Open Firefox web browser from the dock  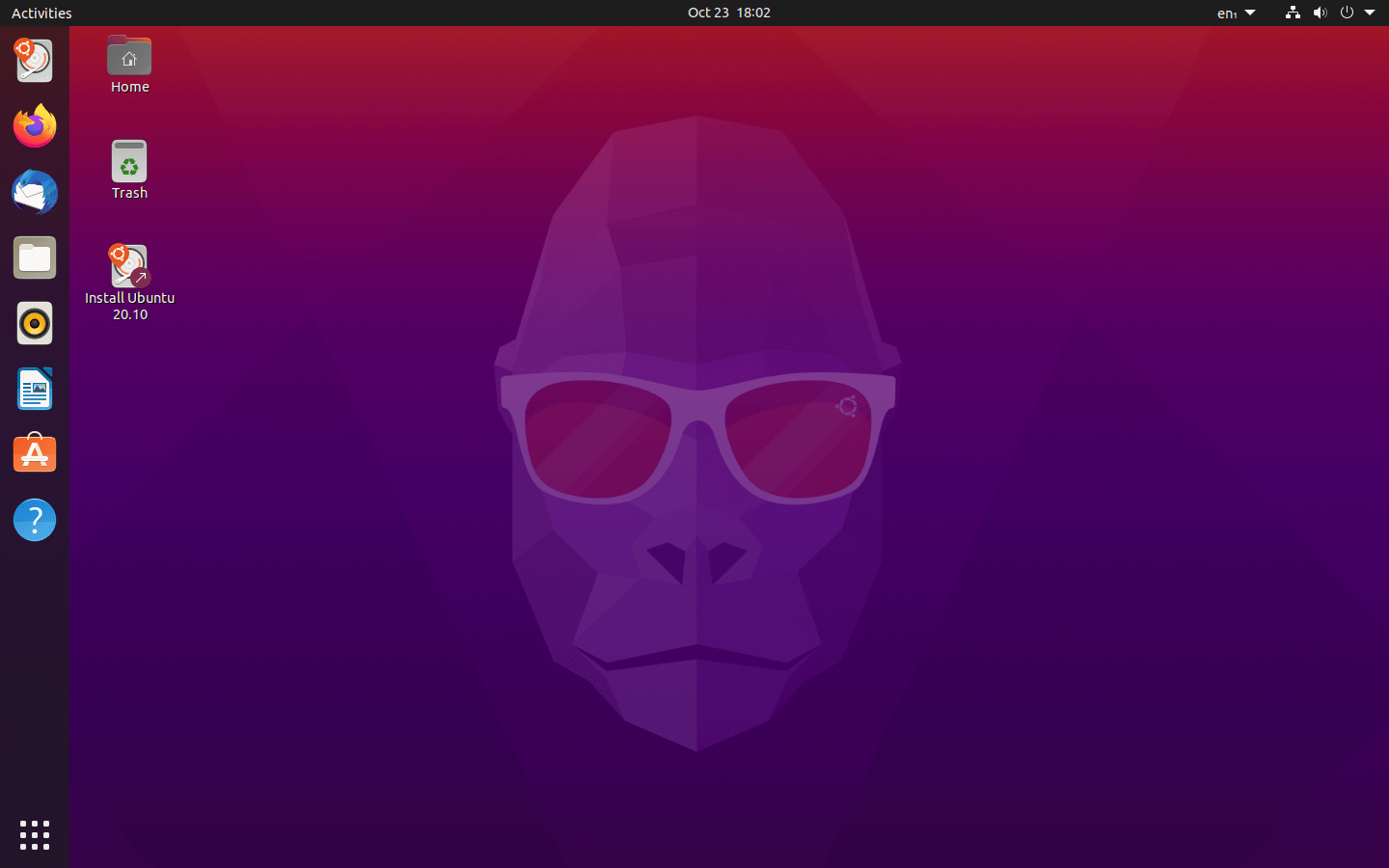coord(35,126)
